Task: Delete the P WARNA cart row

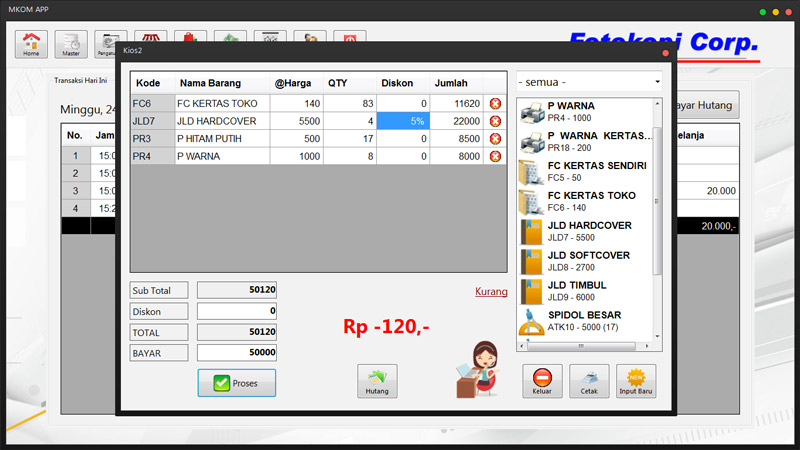Action: pyautogui.click(x=495, y=156)
